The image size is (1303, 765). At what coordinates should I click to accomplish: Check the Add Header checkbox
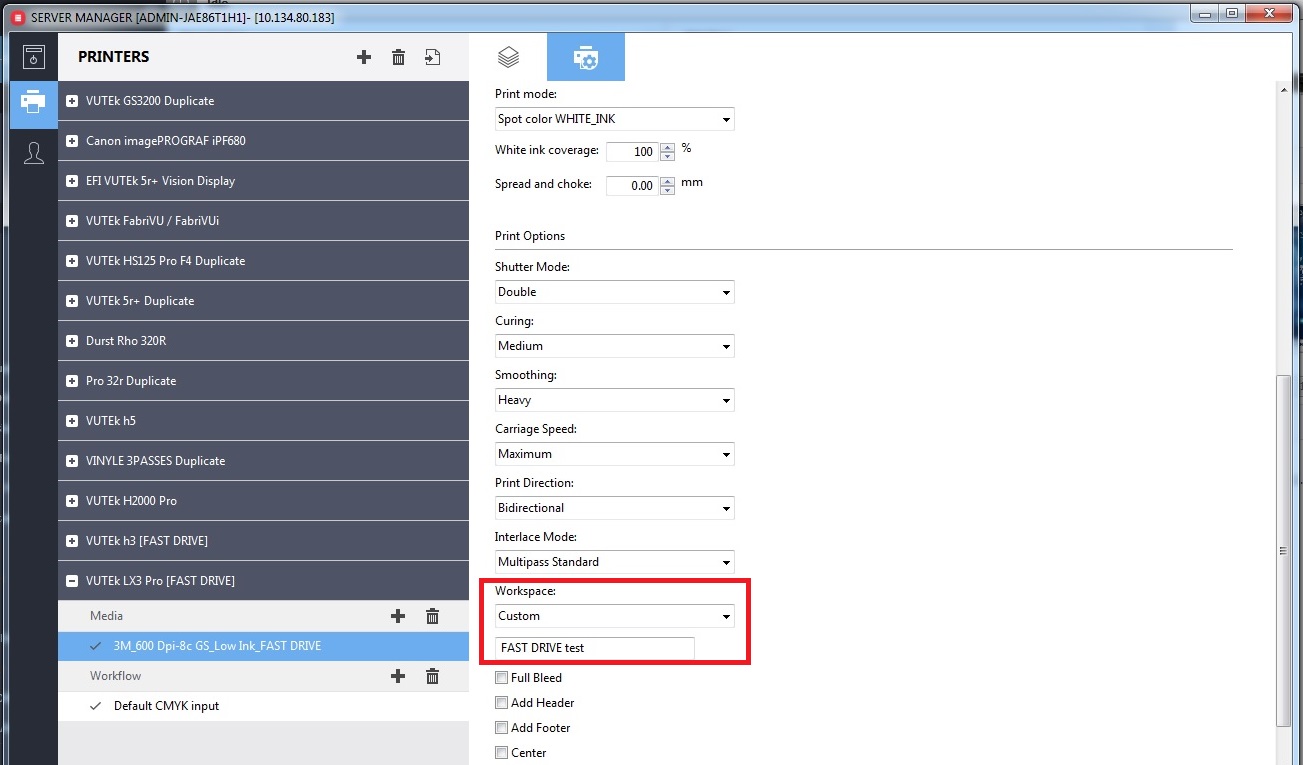tap(501, 702)
